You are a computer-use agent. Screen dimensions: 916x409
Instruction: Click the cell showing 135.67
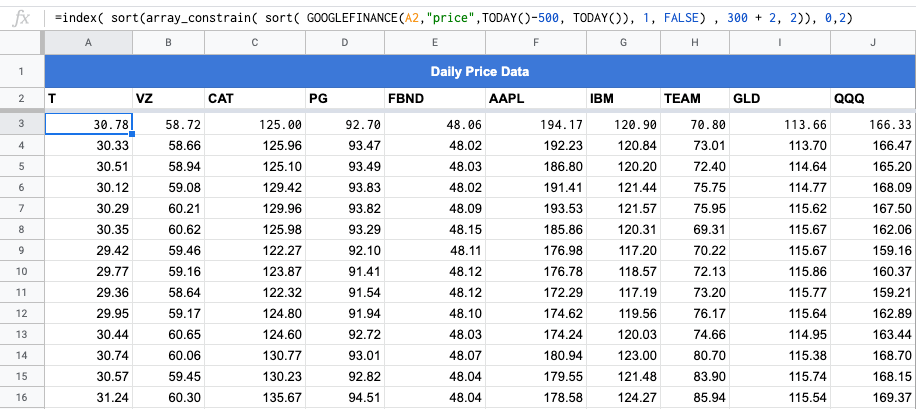point(255,398)
